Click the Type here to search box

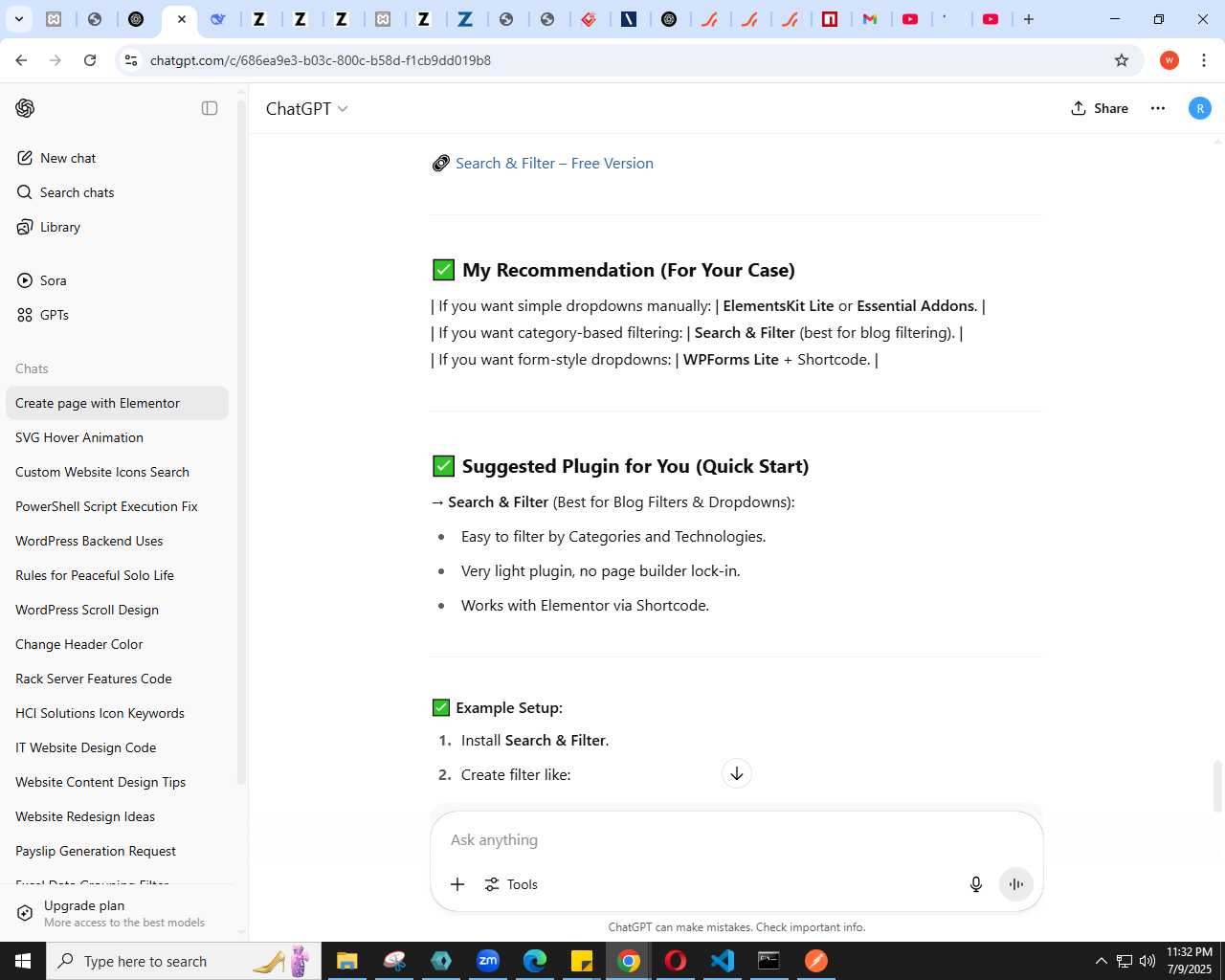coord(185,961)
